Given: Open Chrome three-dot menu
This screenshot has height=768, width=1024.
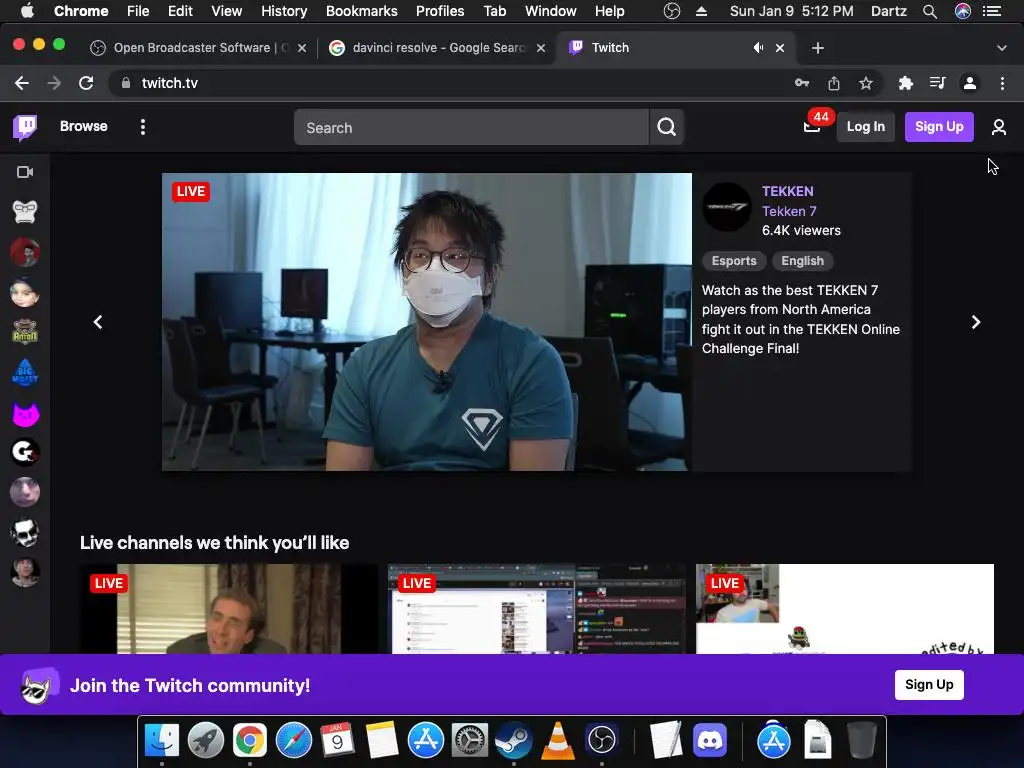Looking at the screenshot, I should tap(1002, 83).
